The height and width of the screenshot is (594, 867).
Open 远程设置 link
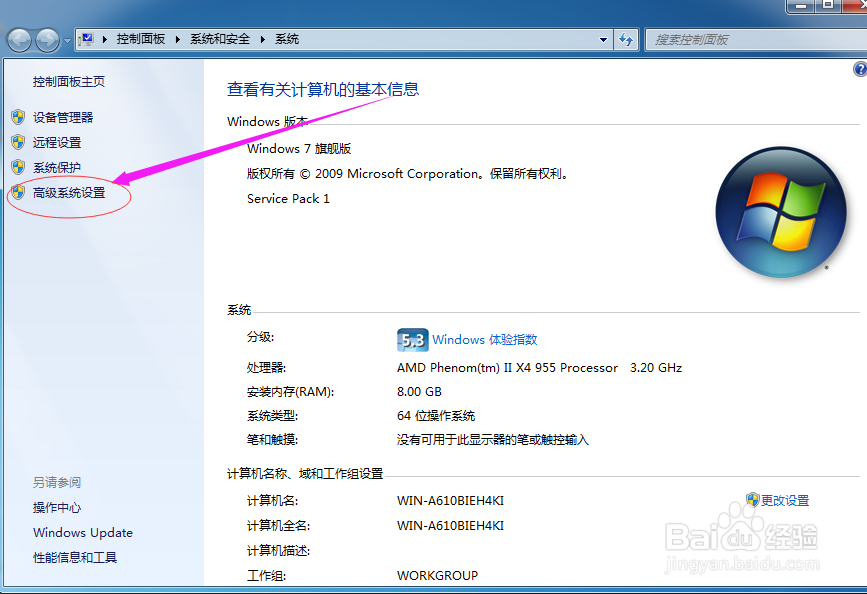click(x=57, y=143)
